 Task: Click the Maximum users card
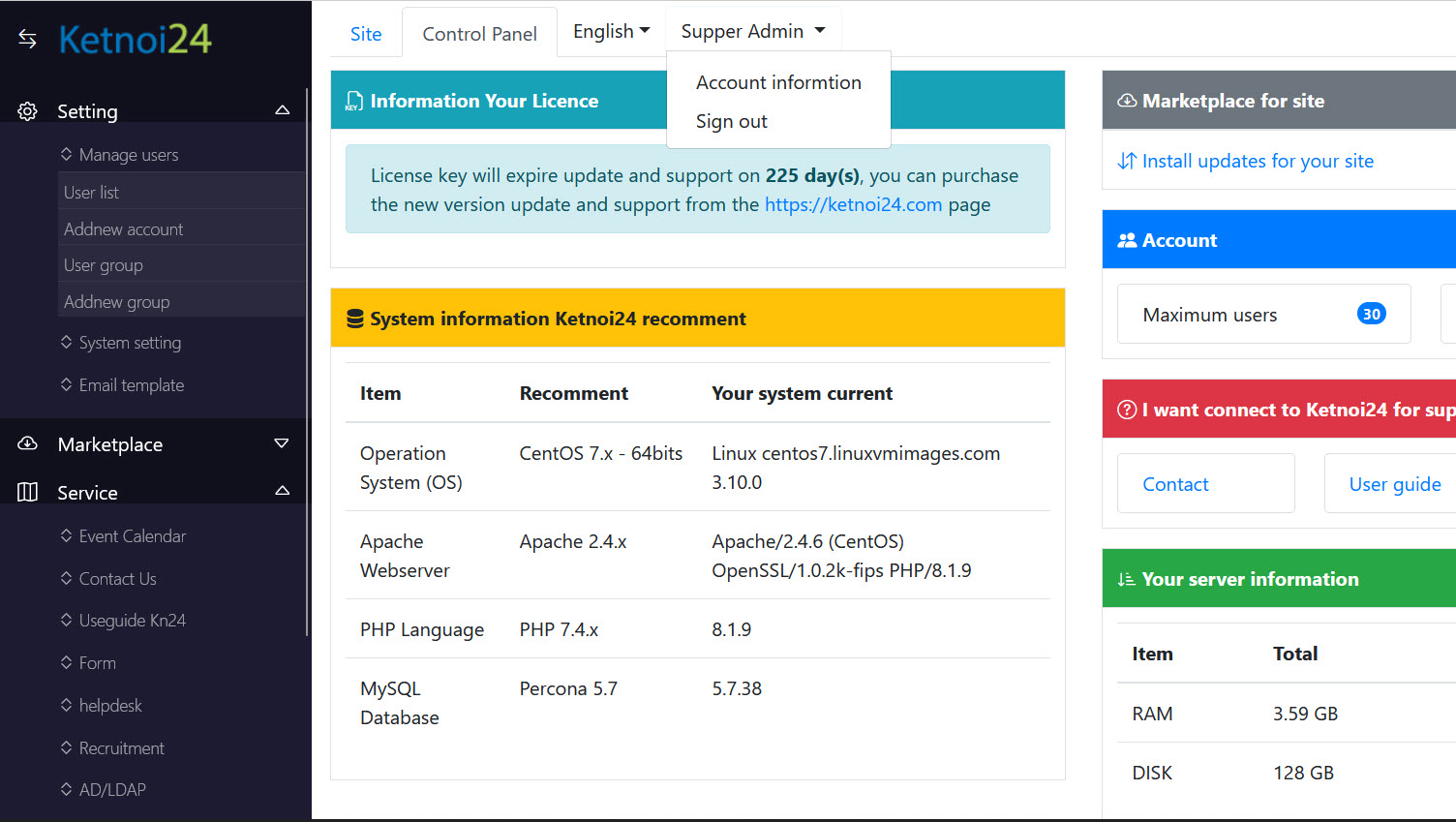(x=1263, y=314)
